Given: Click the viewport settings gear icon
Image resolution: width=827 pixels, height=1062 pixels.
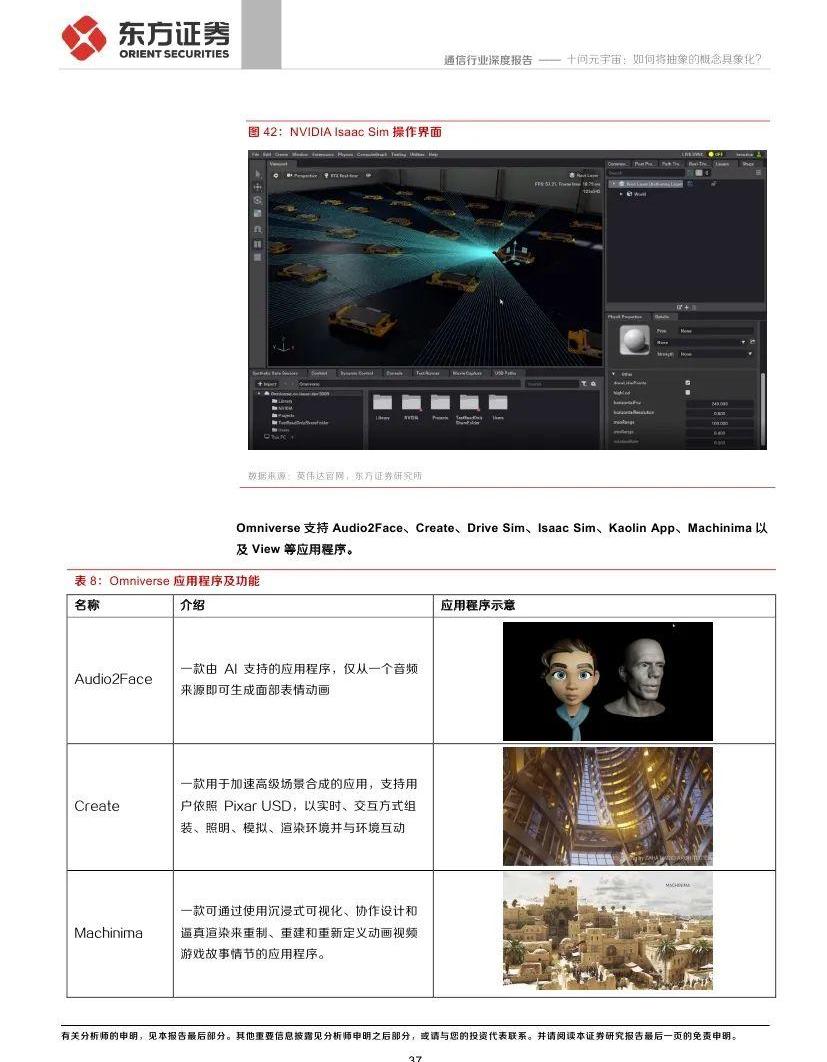Looking at the screenshot, I should tap(276, 175).
